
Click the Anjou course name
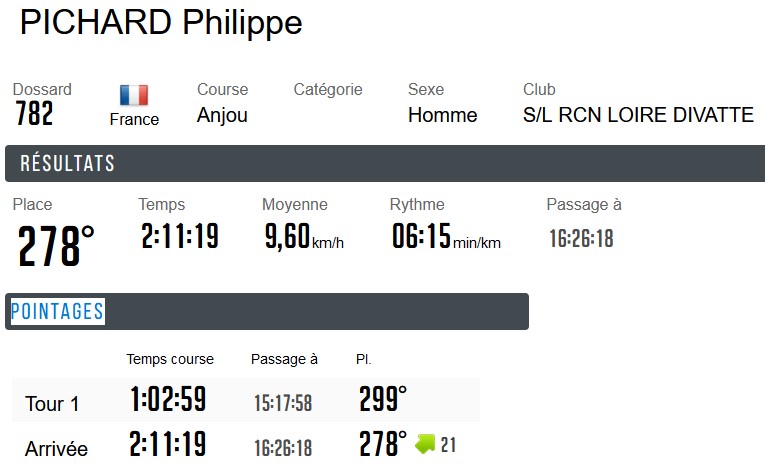tap(222, 116)
